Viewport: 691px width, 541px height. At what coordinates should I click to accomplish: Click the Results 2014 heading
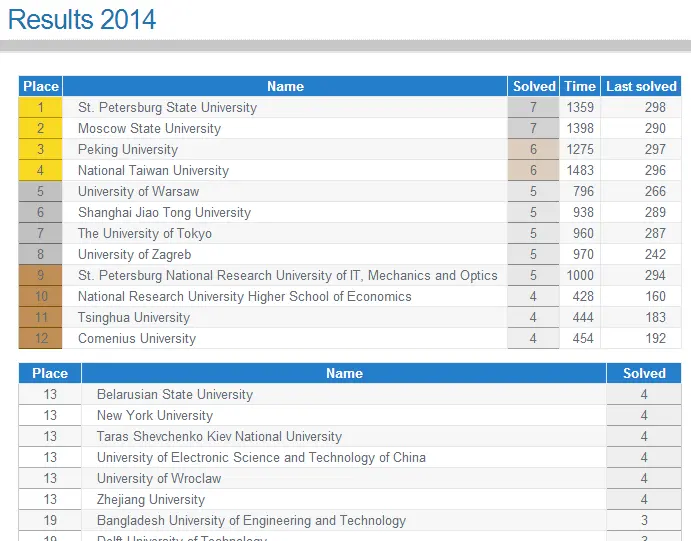point(82,19)
